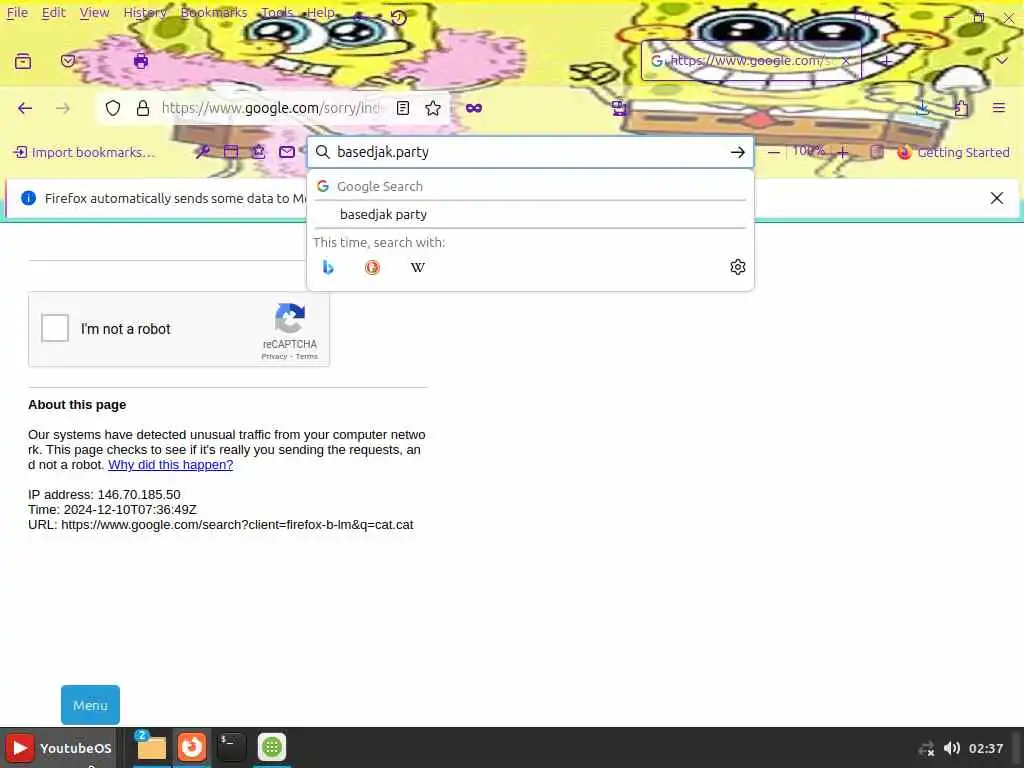Click the blue Menu button
1024x768 pixels.
pos(90,705)
